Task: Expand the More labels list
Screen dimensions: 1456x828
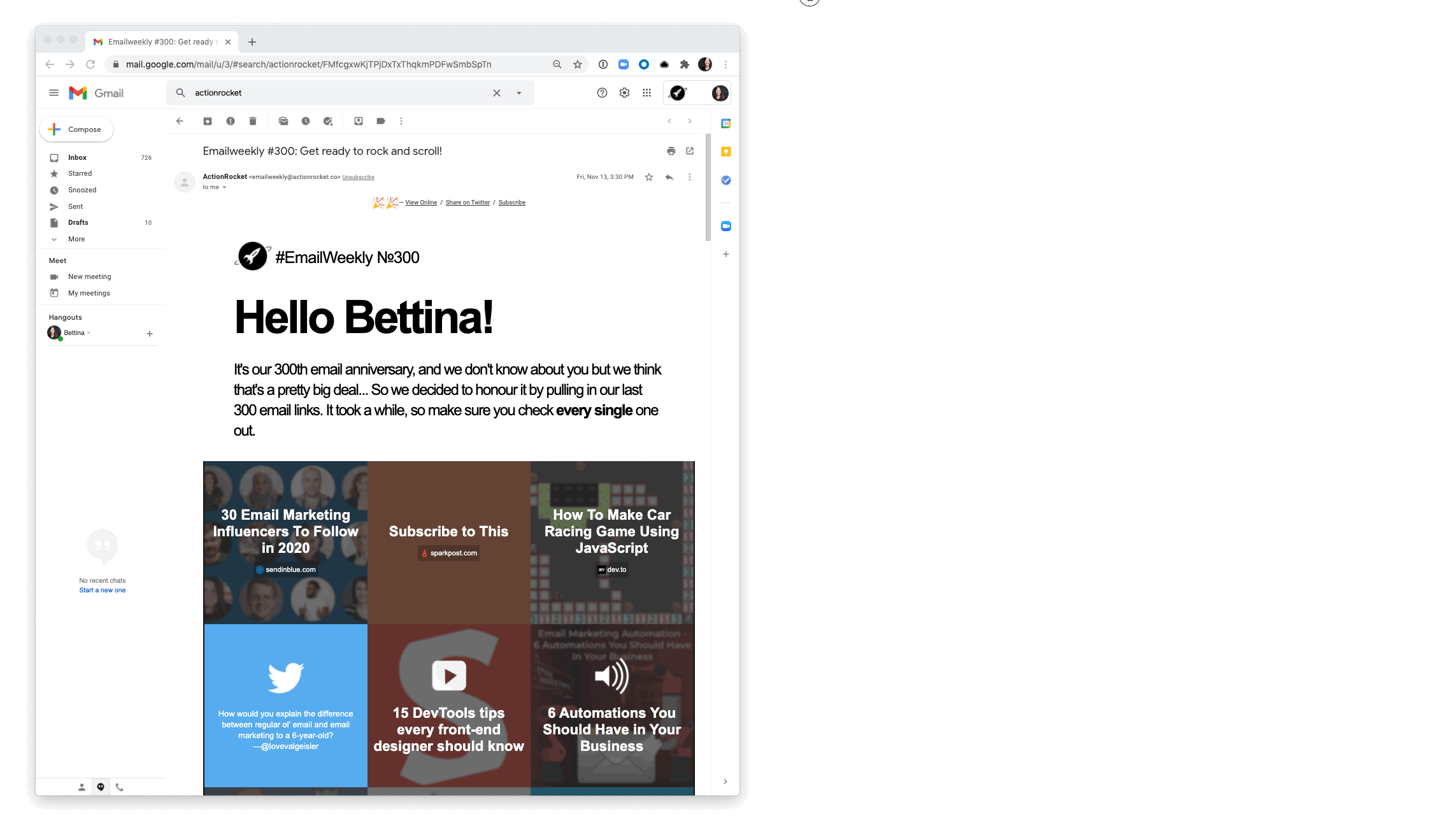Action: [76, 239]
